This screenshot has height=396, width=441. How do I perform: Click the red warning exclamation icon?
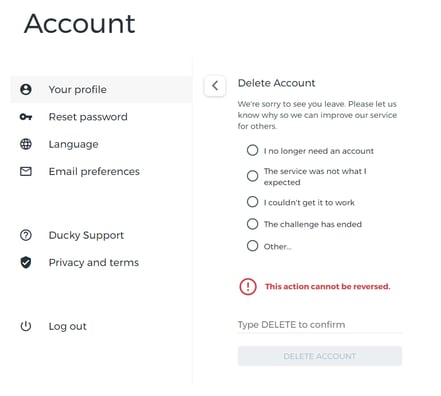tap(248, 286)
